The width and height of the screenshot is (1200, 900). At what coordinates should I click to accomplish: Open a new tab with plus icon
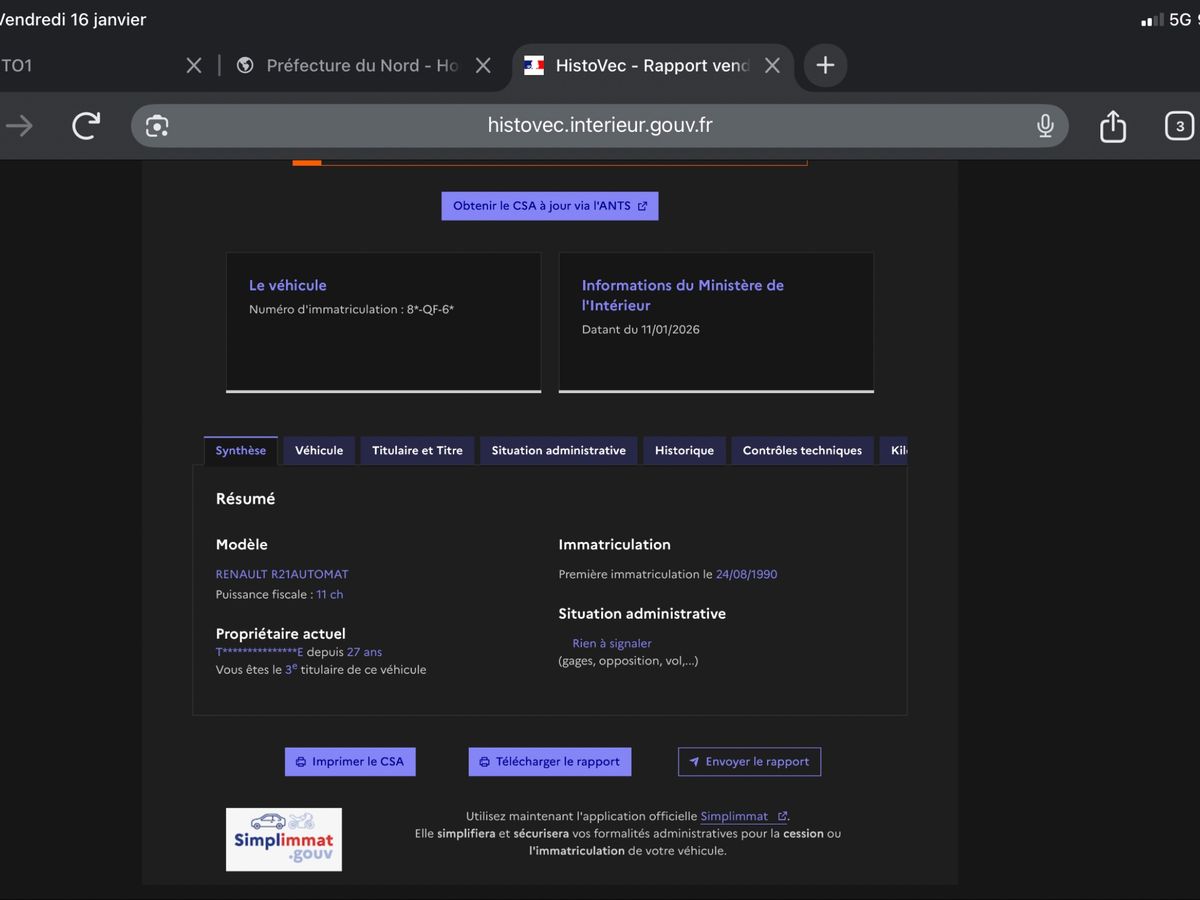point(825,65)
